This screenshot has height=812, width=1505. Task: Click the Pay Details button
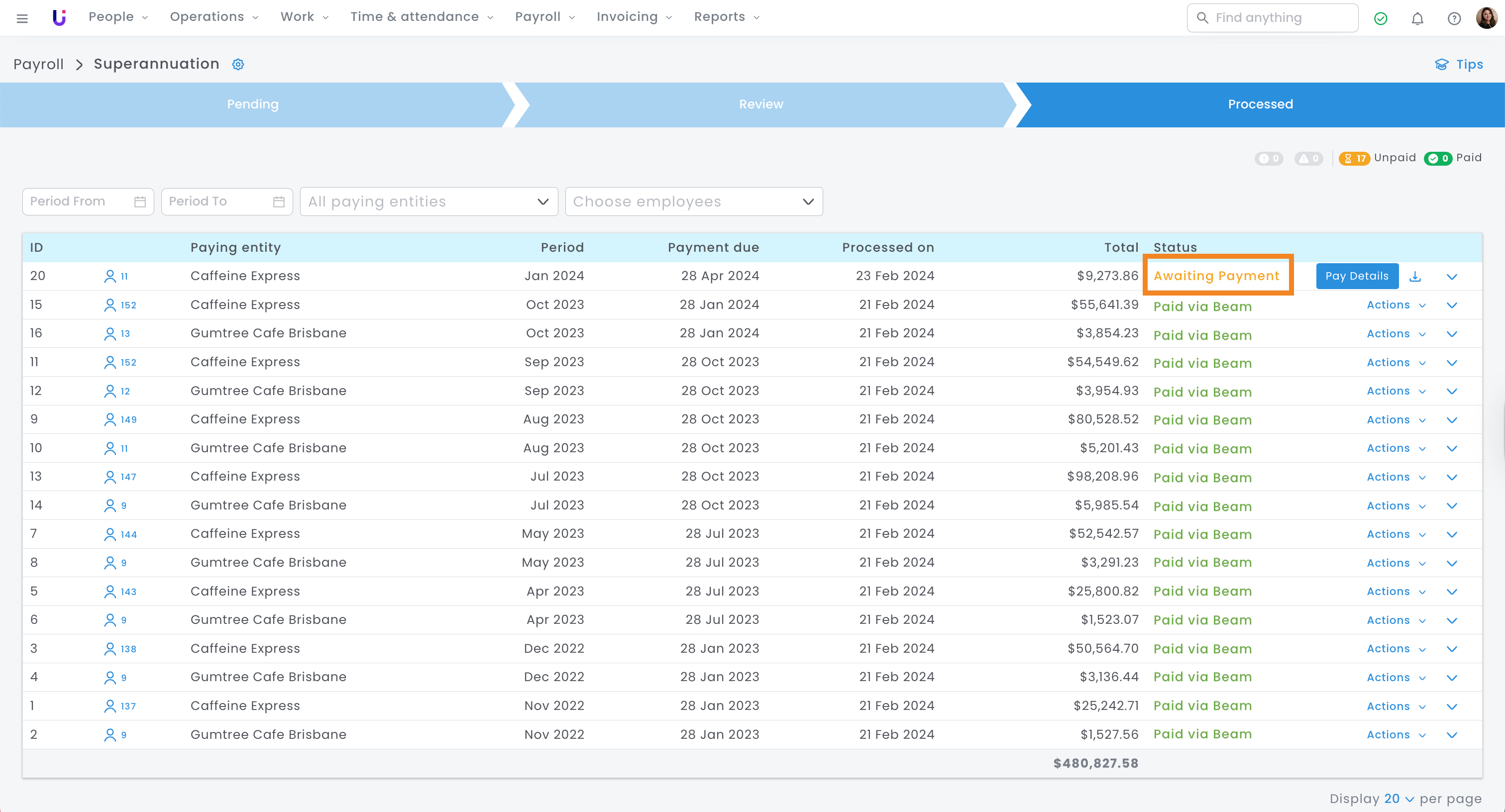(x=1356, y=276)
